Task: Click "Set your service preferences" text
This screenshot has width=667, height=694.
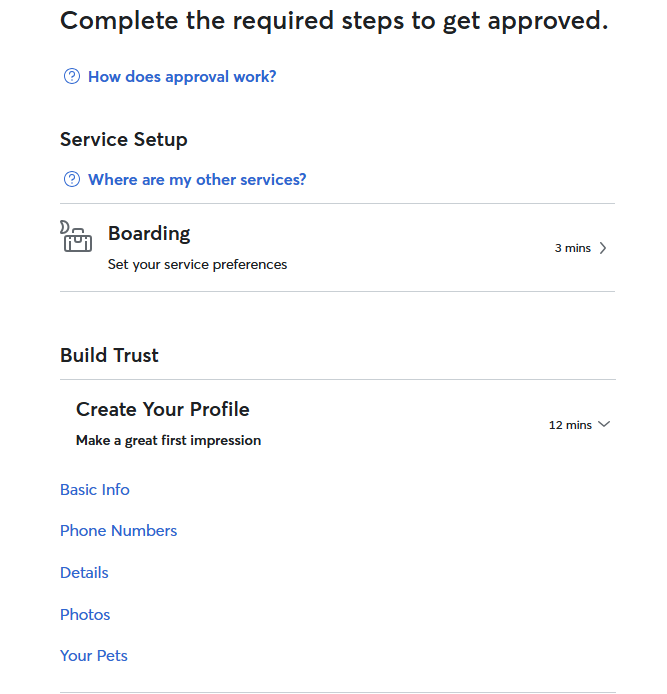Action: tap(197, 265)
